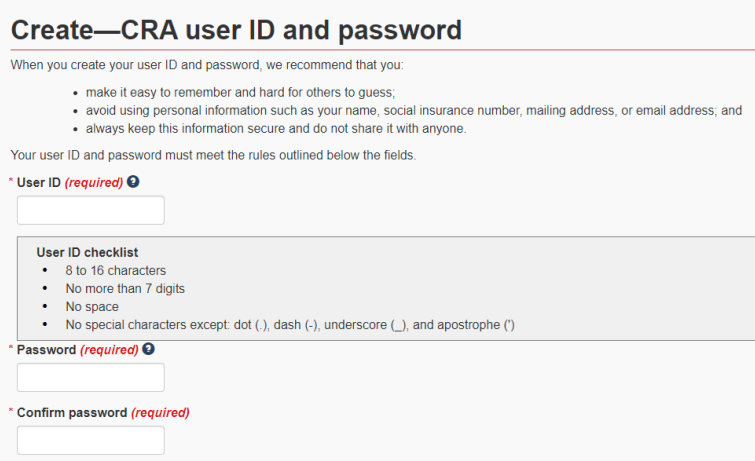This screenshot has height=461, width=755.
Task: Click the "must meet the rules outlined" sentence
Action: [208, 155]
